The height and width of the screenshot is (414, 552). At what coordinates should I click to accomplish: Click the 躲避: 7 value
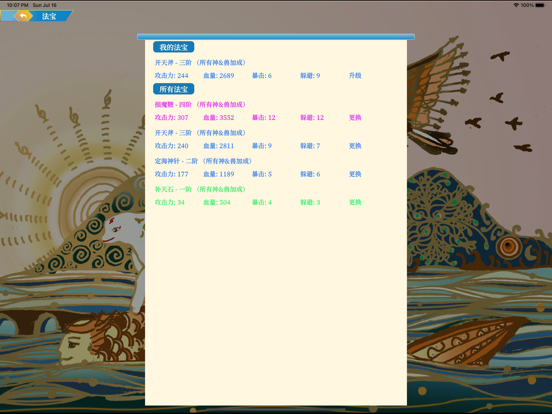point(310,146)
